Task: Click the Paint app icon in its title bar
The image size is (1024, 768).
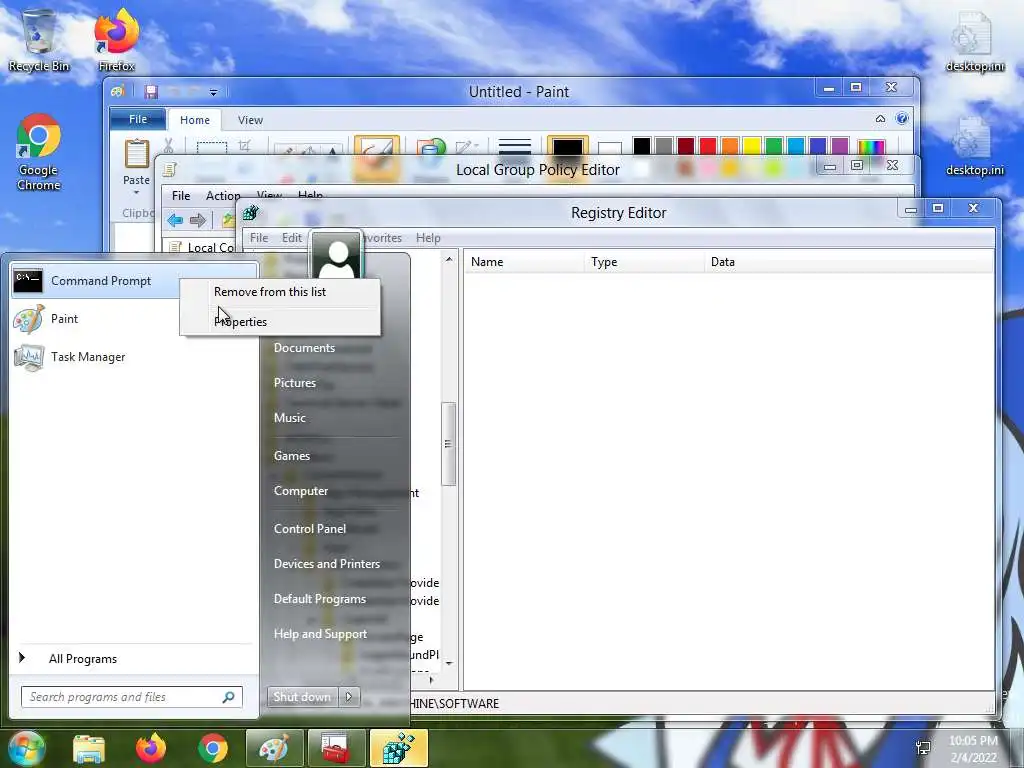Action: pyautogui.click(x=118, y=91)
